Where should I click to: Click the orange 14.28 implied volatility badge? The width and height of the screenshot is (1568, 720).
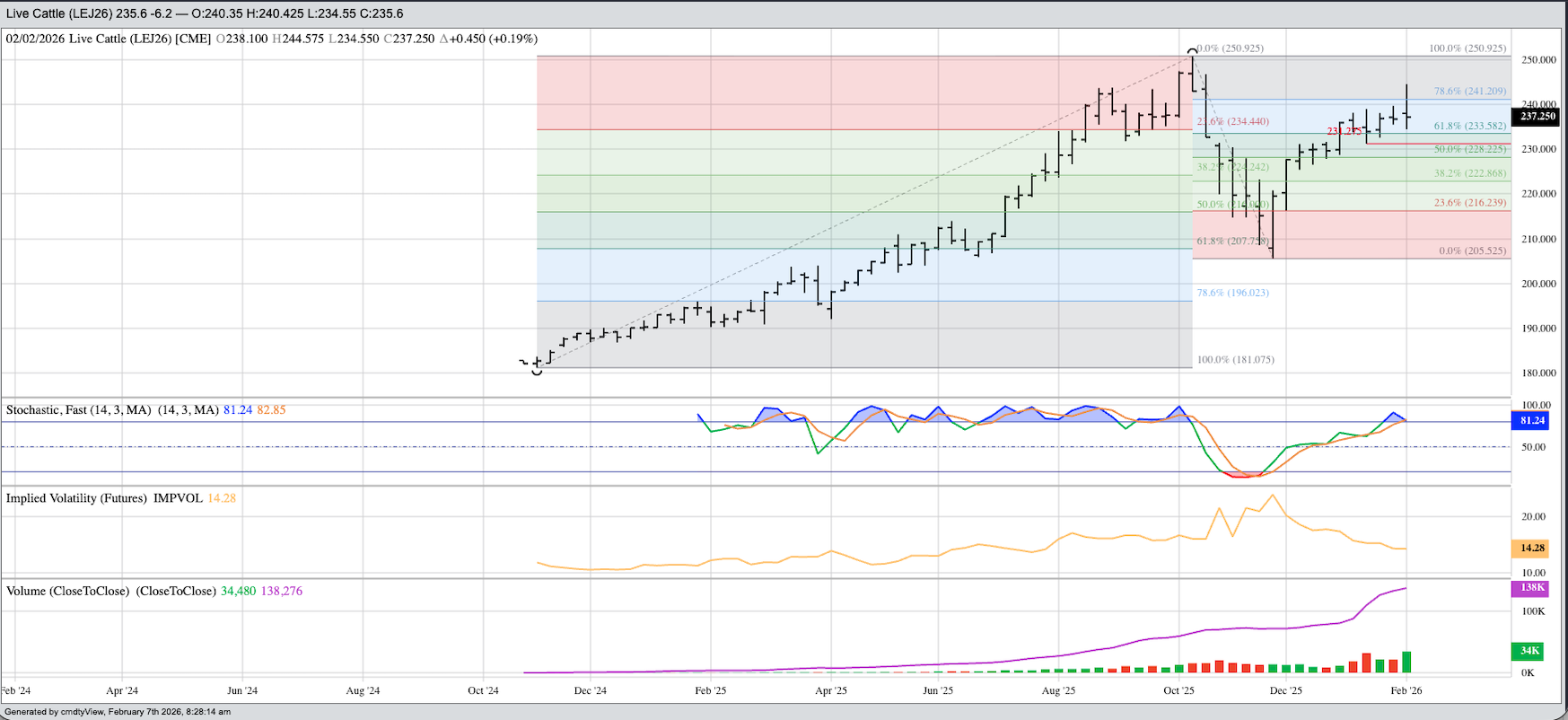coord(1532,548)
